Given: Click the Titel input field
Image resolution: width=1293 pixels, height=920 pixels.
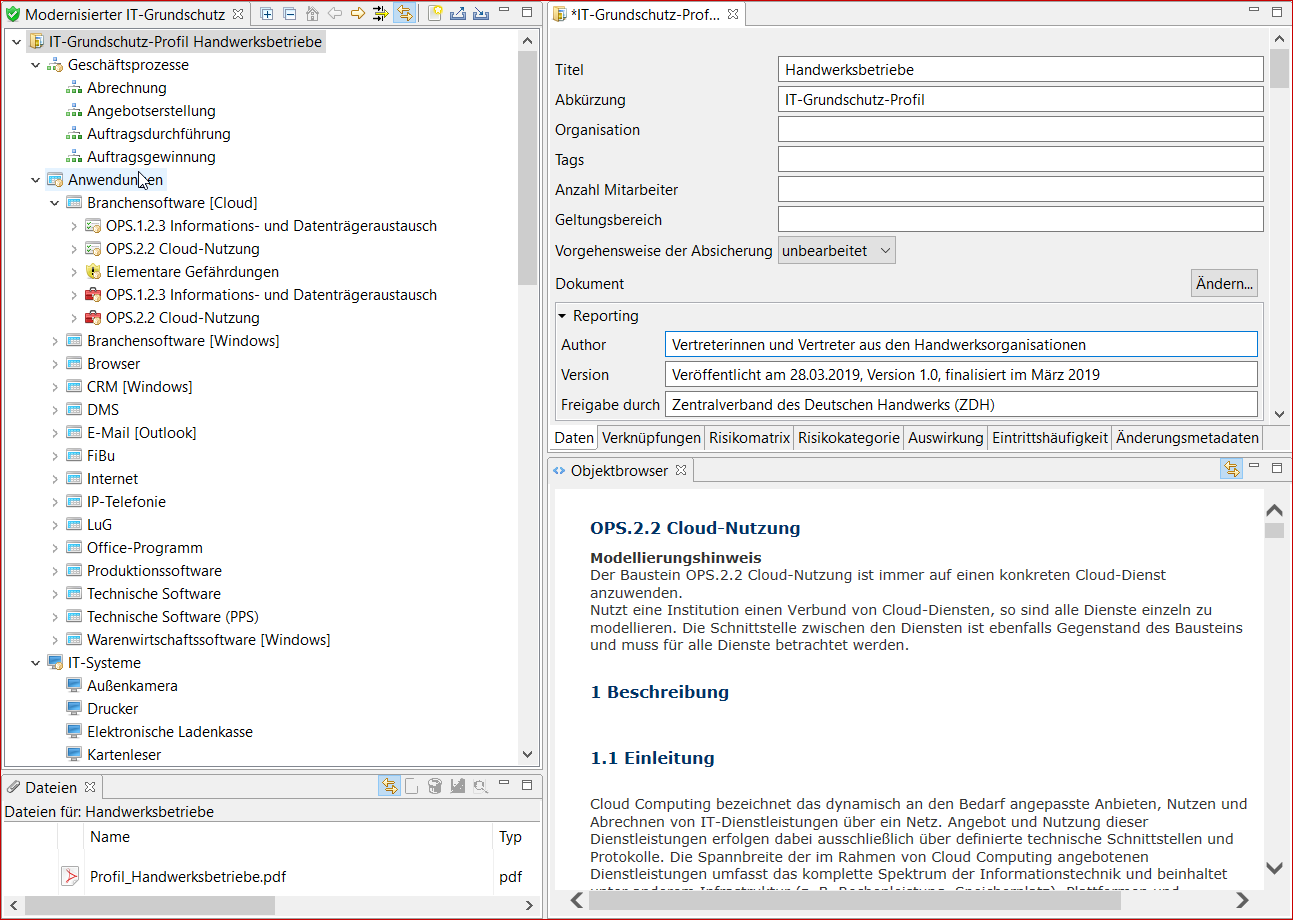Looking at the screenshot, I should pyautogui.click(x=1021, y=70).
